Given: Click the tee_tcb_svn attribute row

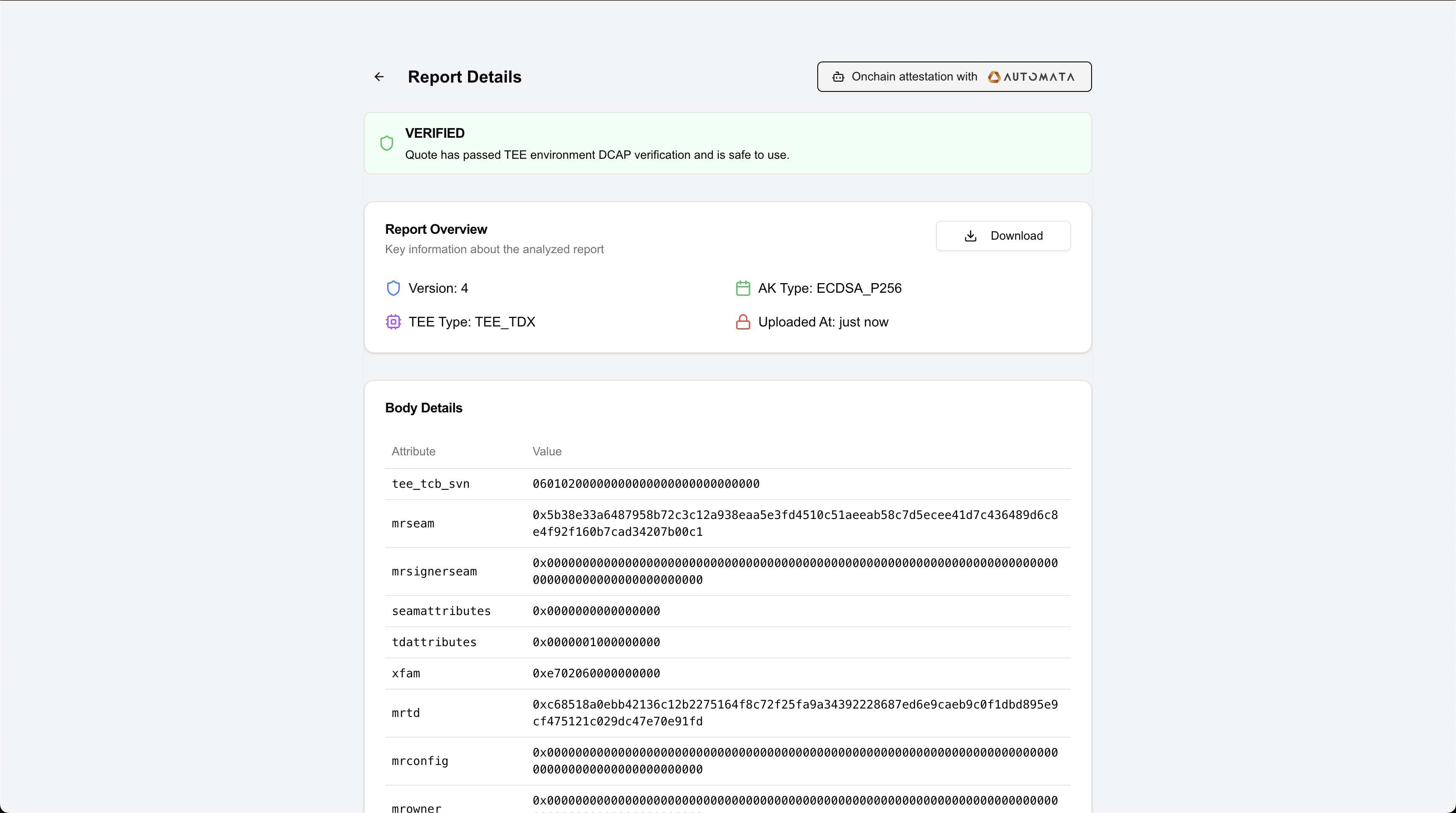Looking at the screenshot, I should point(430,484).
